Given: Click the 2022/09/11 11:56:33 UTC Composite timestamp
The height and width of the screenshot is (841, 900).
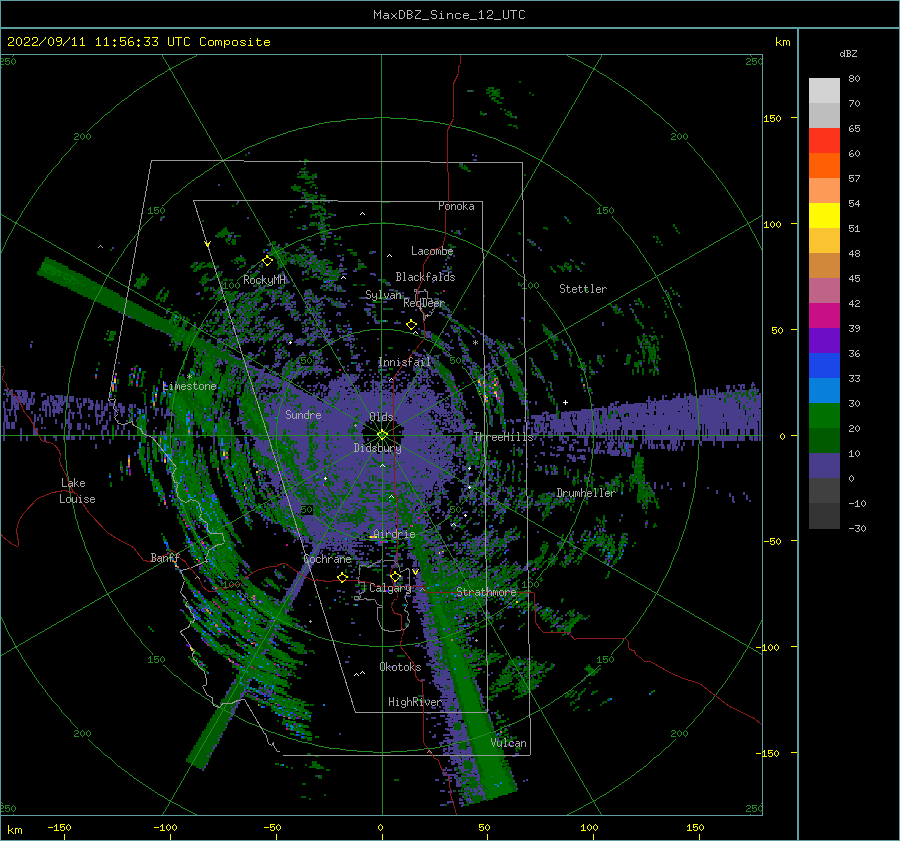Looking at the screenshot, I should tap(139, 42).
